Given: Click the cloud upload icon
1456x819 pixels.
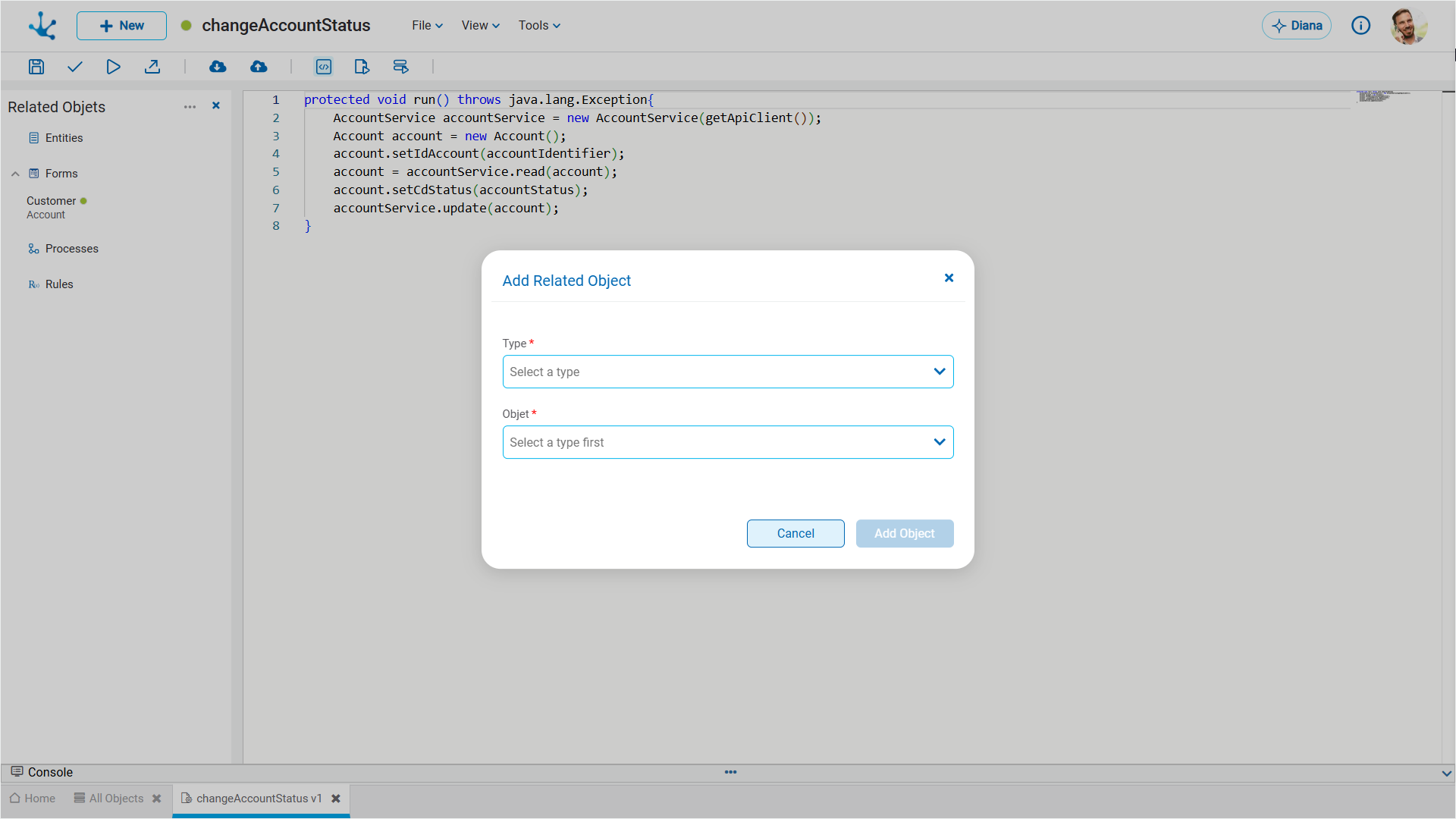Looking at the screenshot, I should pos(259,67).
